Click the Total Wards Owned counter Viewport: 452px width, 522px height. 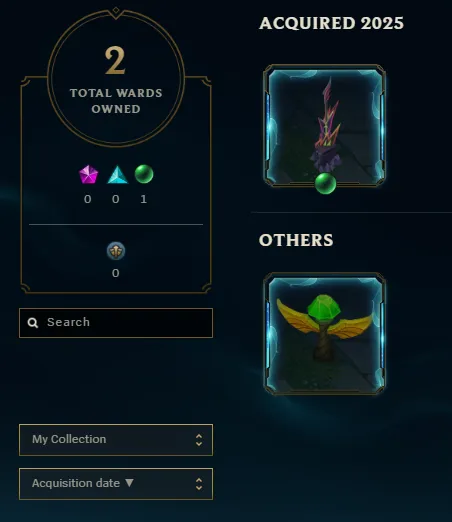click(x=116, y=79)
